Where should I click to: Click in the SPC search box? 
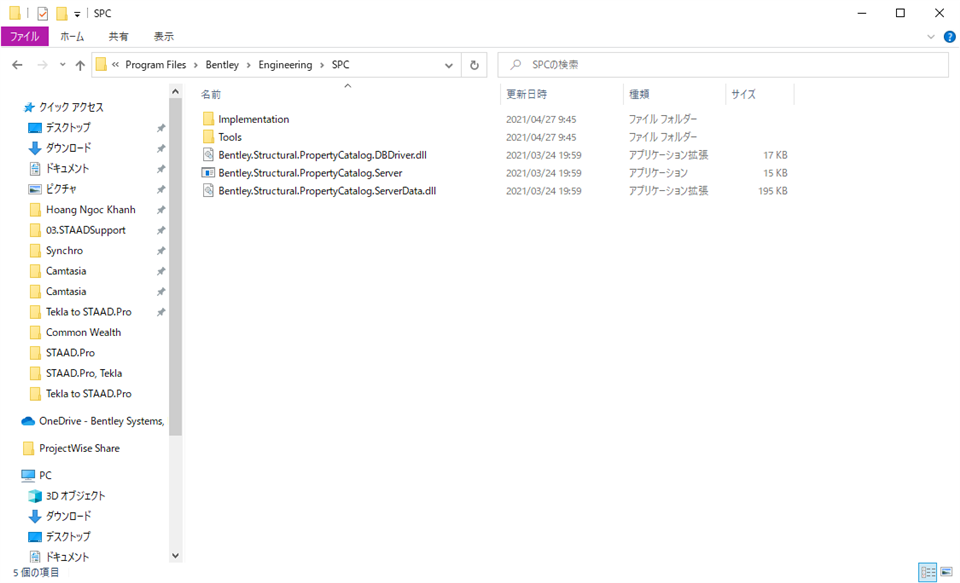point(722,65)
